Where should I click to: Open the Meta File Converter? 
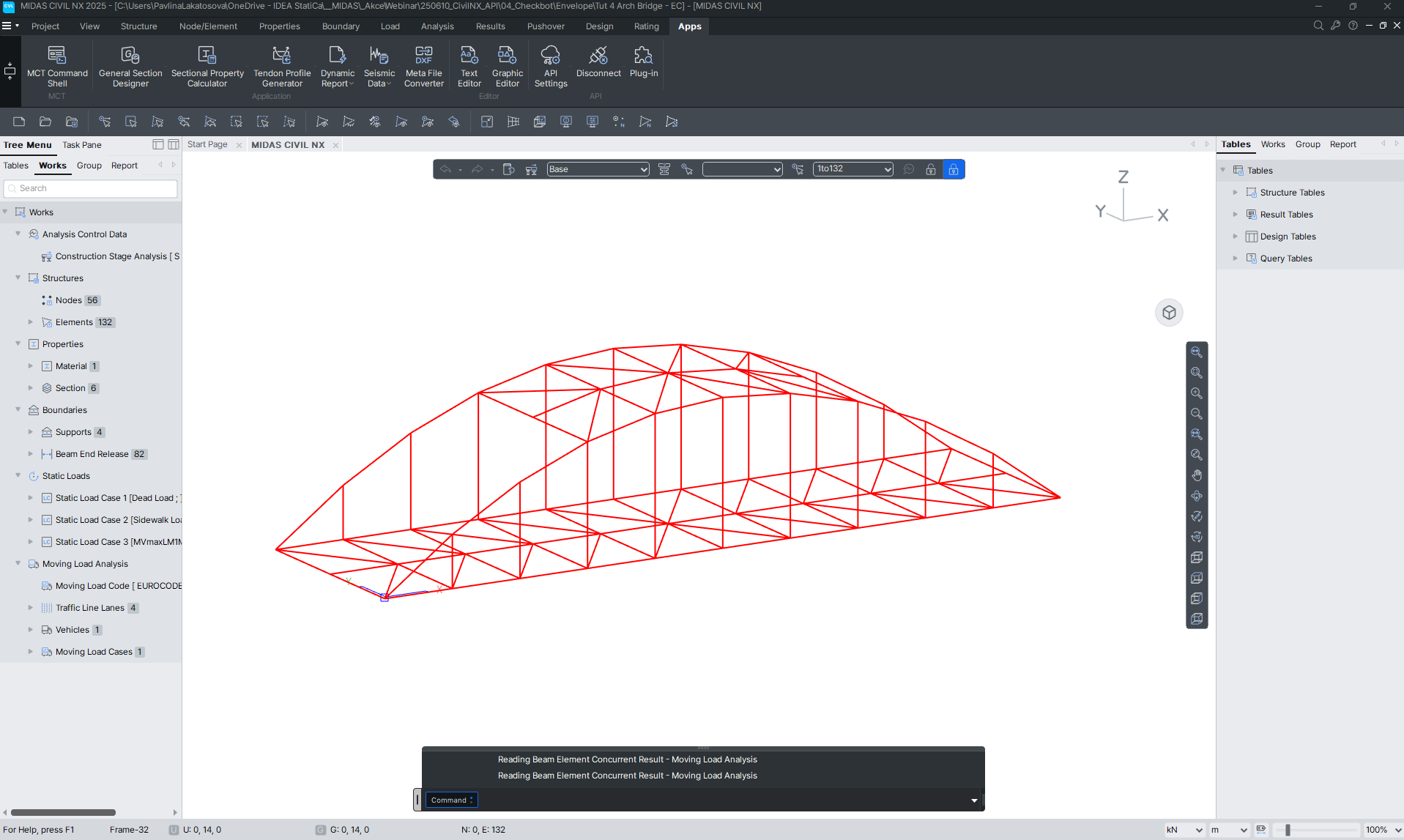coord(424,66)
